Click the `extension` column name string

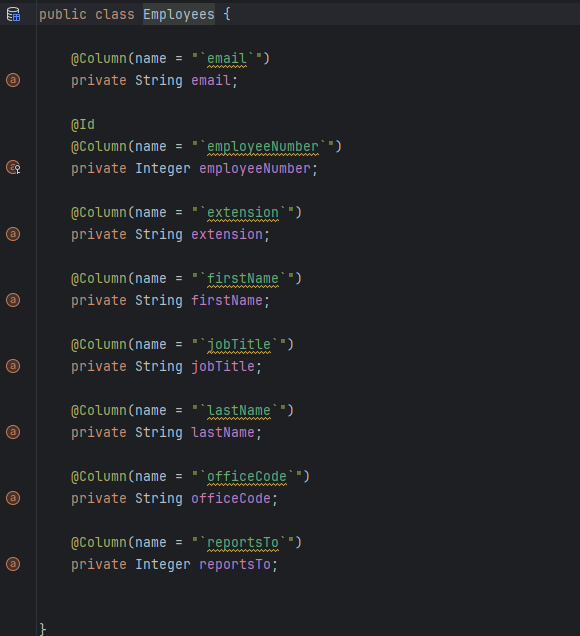coord(243,213)
